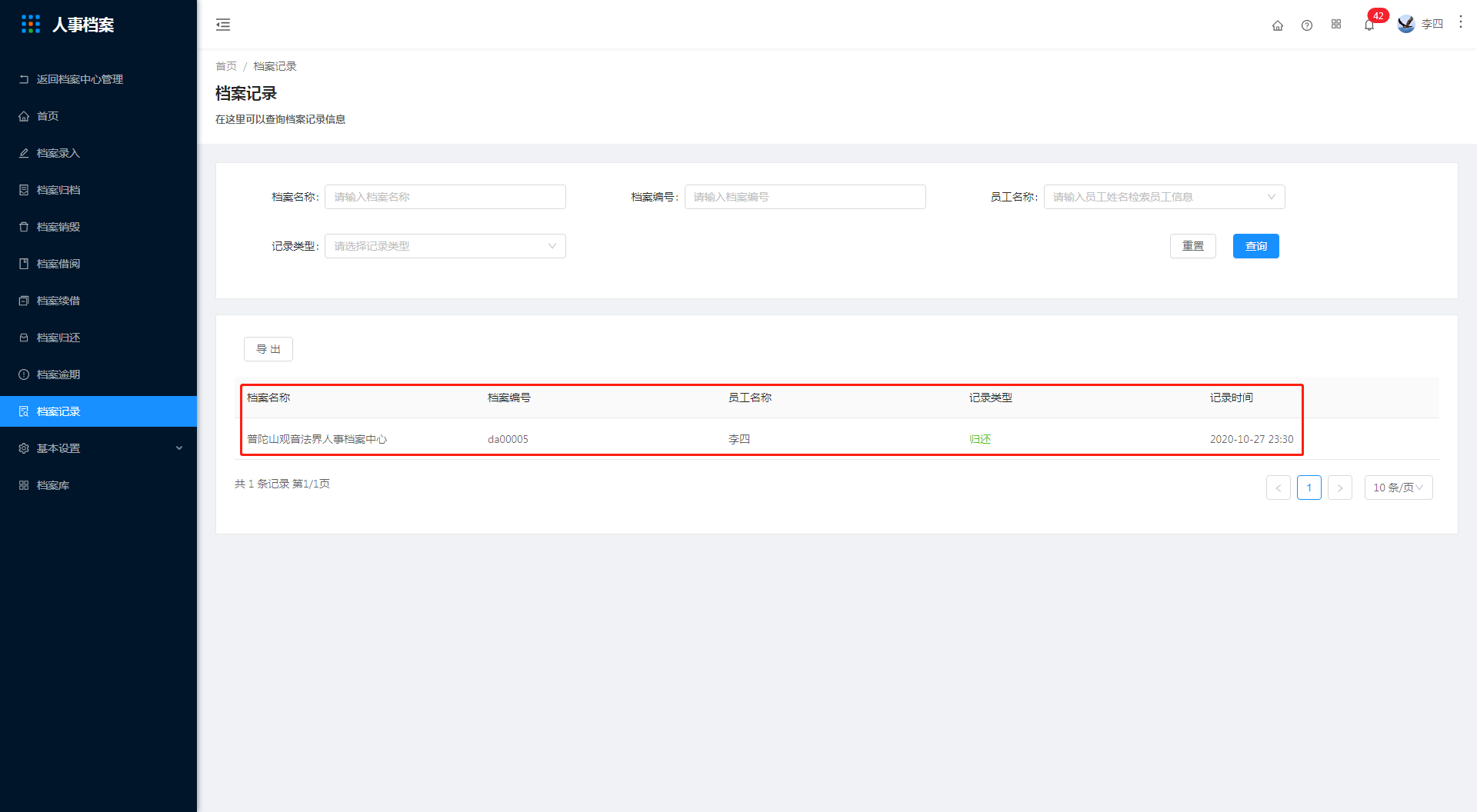Click the 记录类型 column header
The width and height of the screenshot is (1477, 812).
click(991, 398)
